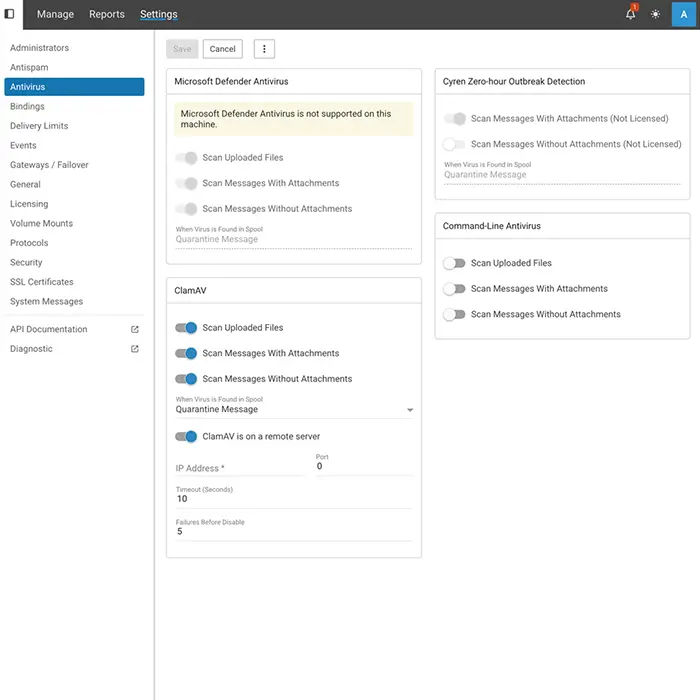This screenshot has height=700, width=700.
Task: Disable ClamAV is on a remote server
Action: click(x=186, y=436)
